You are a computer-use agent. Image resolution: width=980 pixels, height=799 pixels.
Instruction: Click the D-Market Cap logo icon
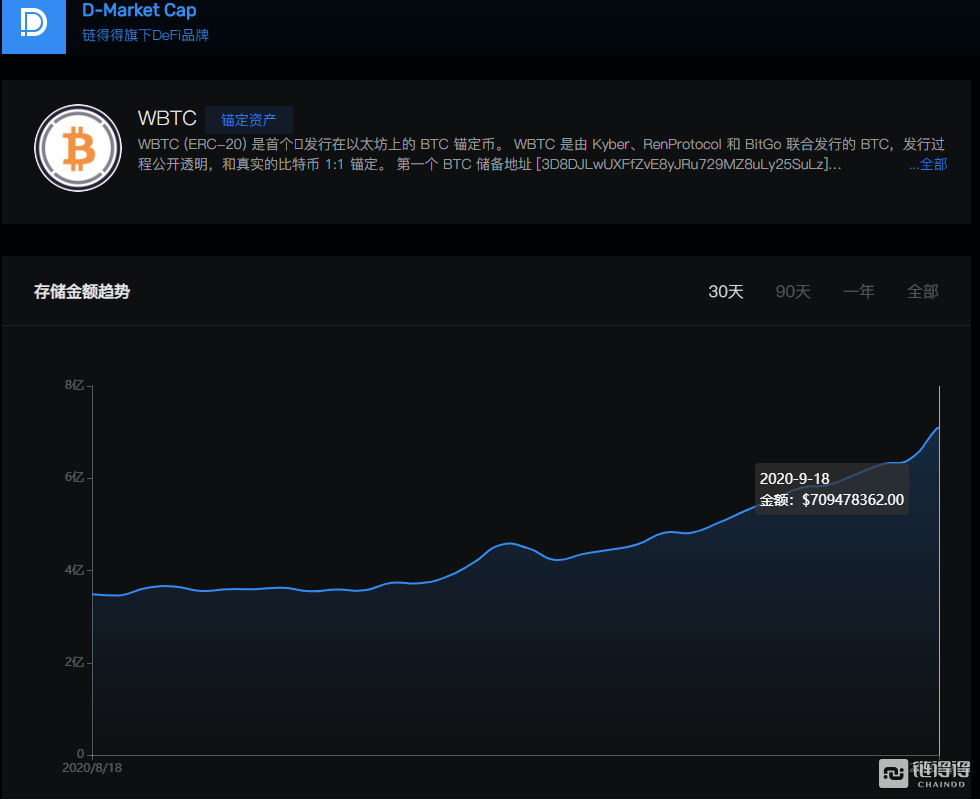[34, 26]
